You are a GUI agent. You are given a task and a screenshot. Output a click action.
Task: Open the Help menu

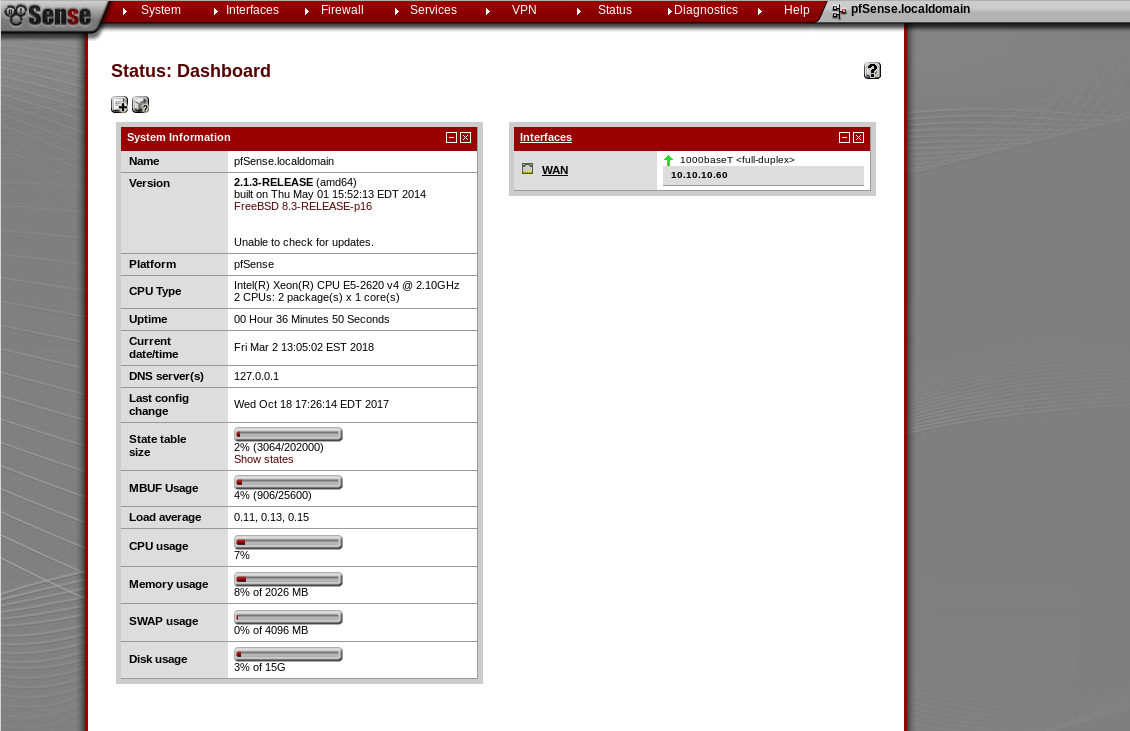796,10
